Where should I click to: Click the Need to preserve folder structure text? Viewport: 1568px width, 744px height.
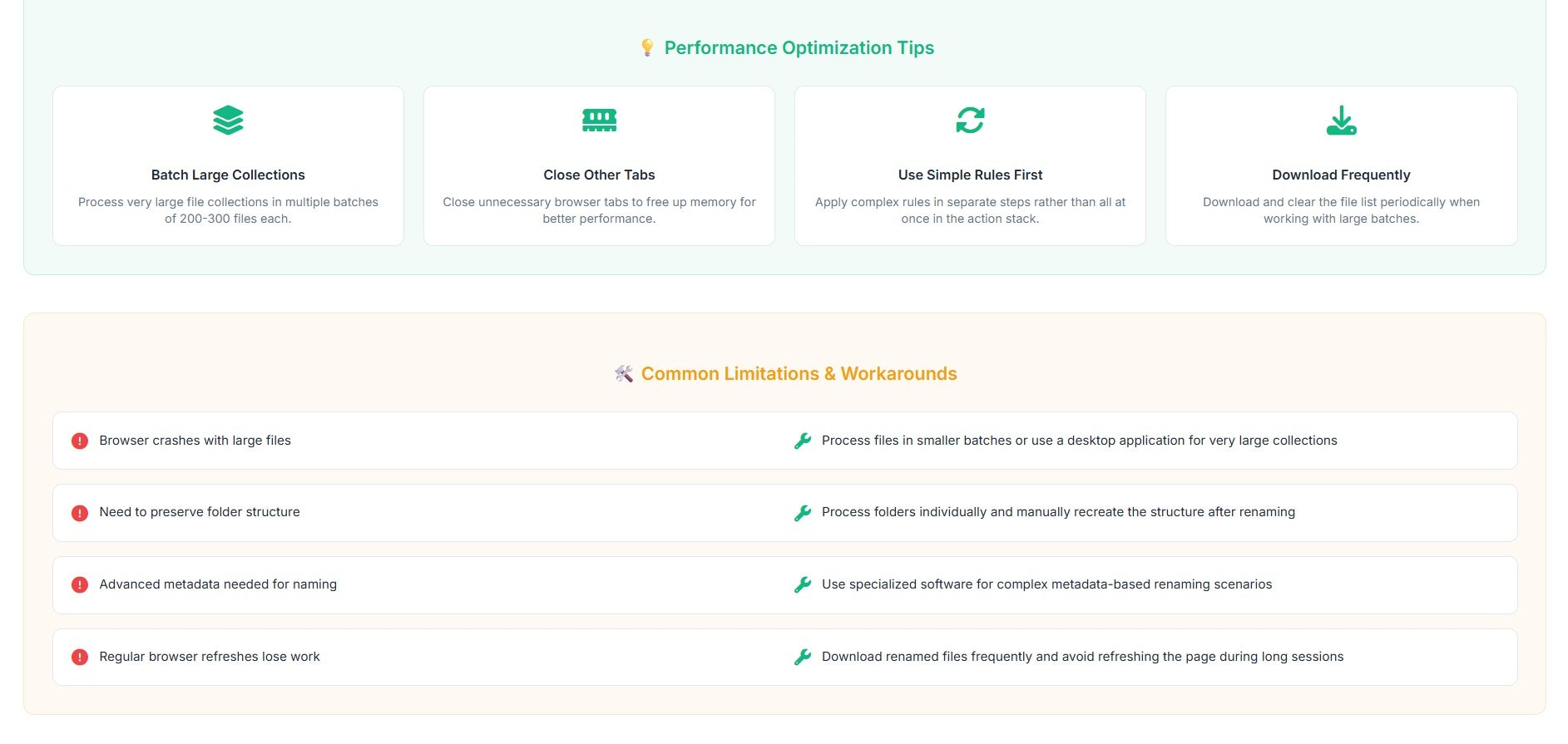[200, 512]
